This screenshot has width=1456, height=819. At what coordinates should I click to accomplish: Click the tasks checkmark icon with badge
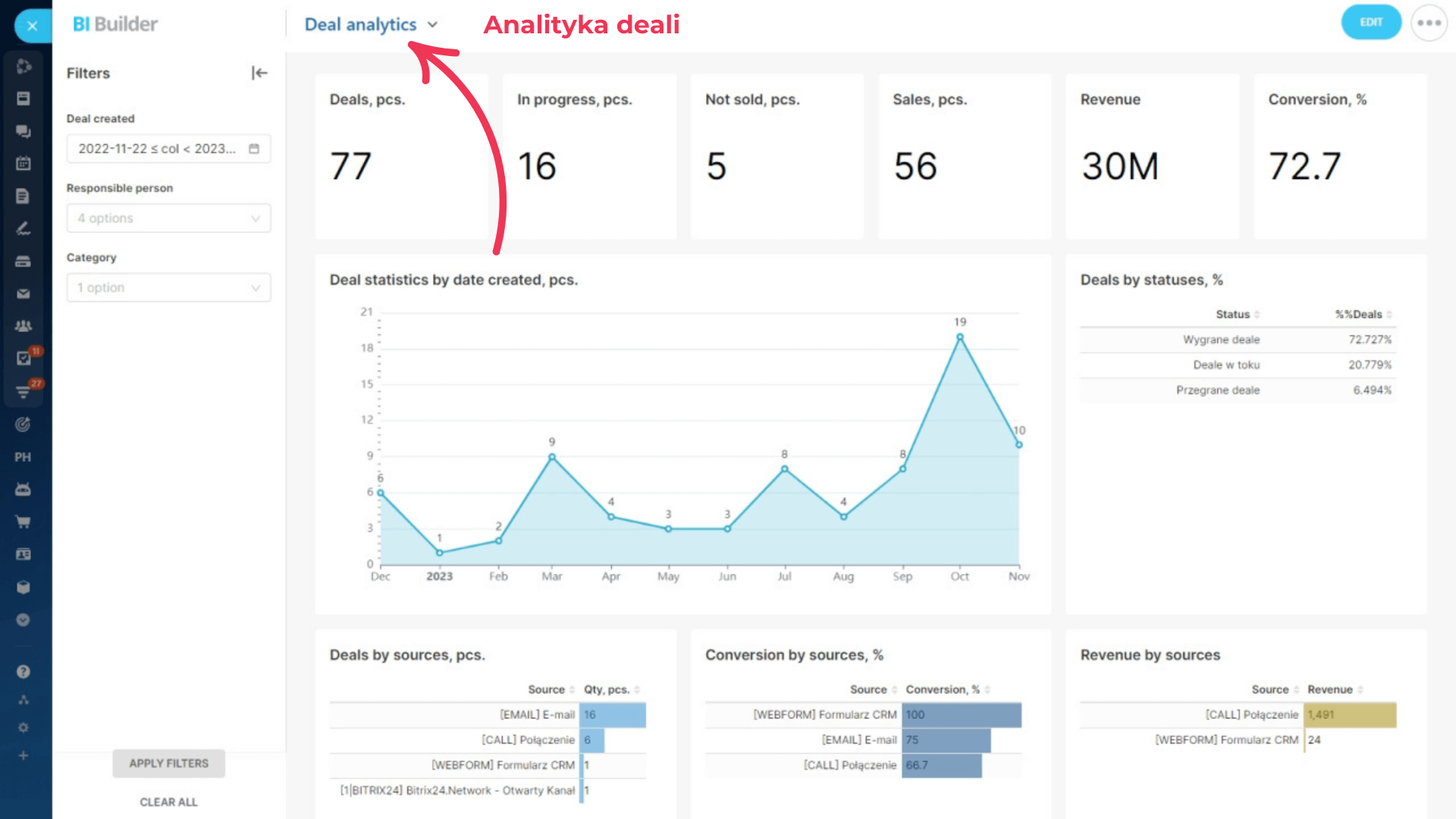(24, 358)
